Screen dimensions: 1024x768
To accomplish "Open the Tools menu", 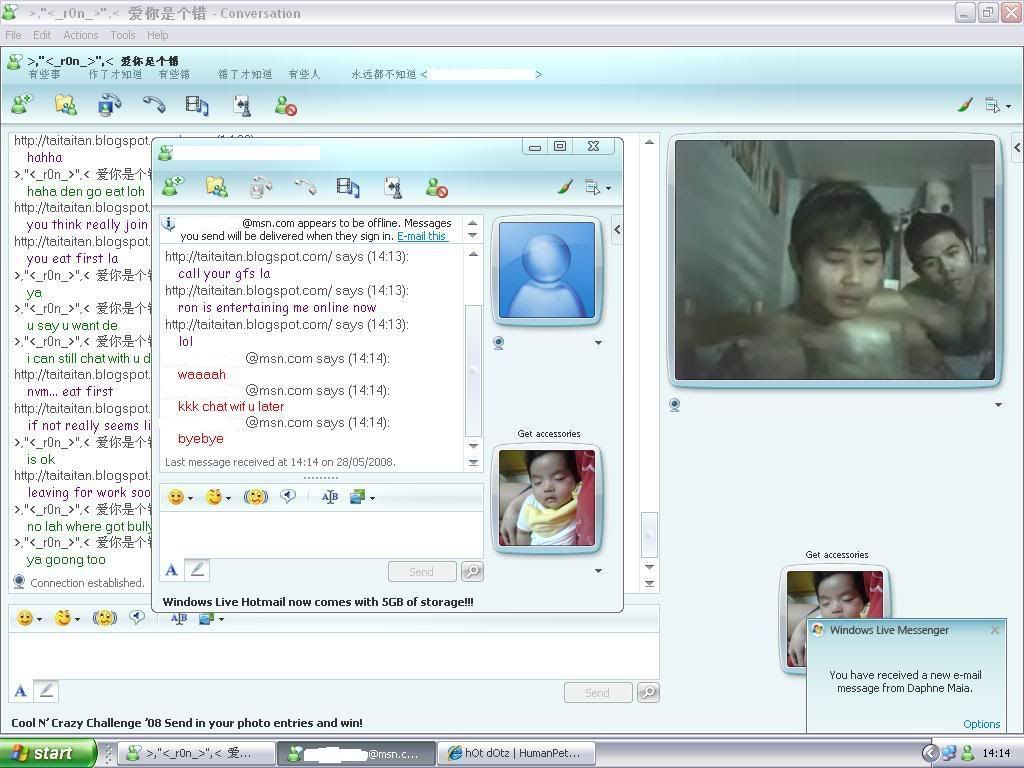I will click(x=123, y=35).
